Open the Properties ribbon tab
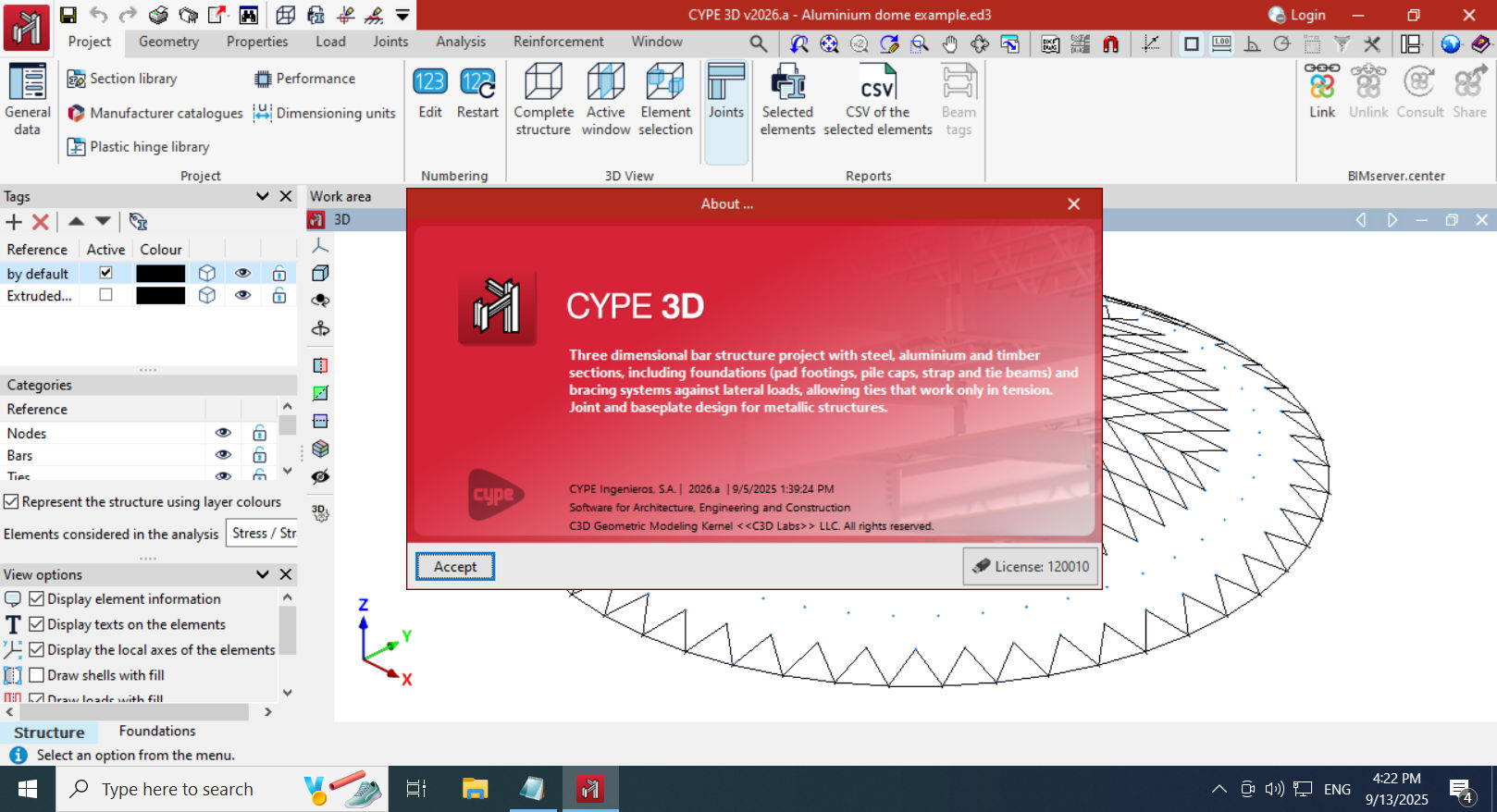Screen dimensions: 1497x812 (x=257, y=42)
